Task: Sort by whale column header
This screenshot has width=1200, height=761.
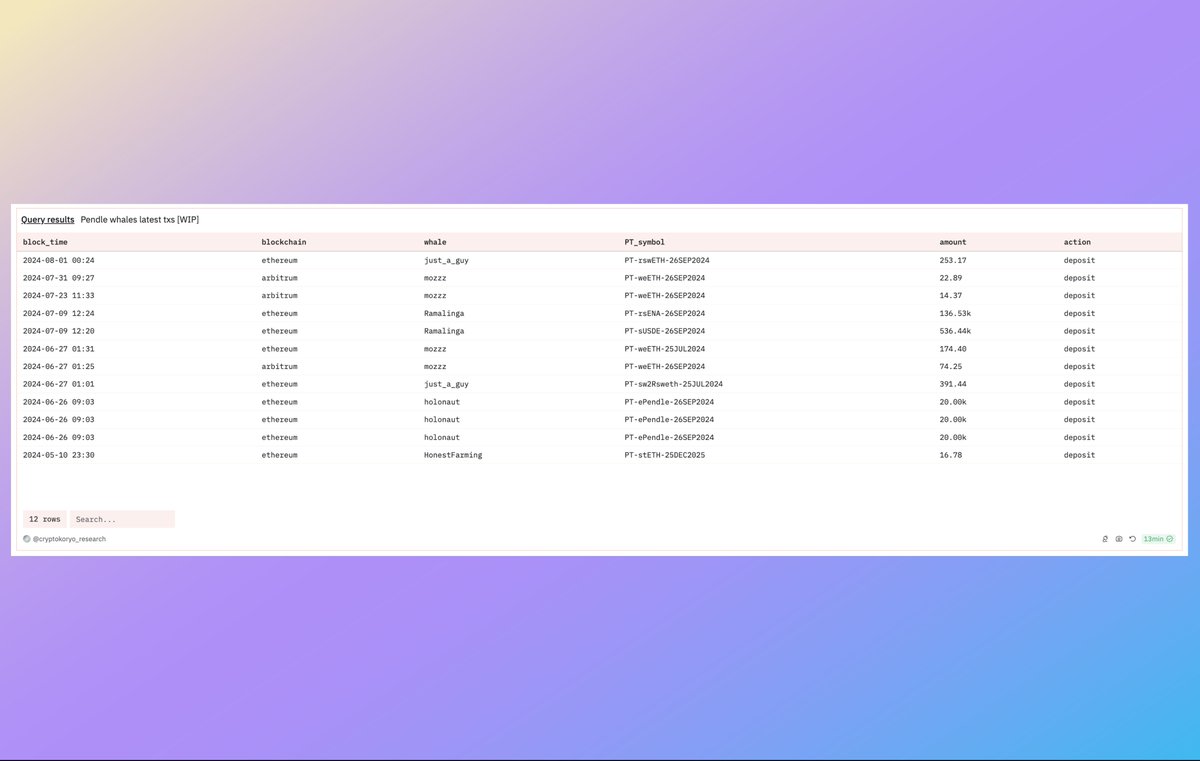Action: click(435, 242)
